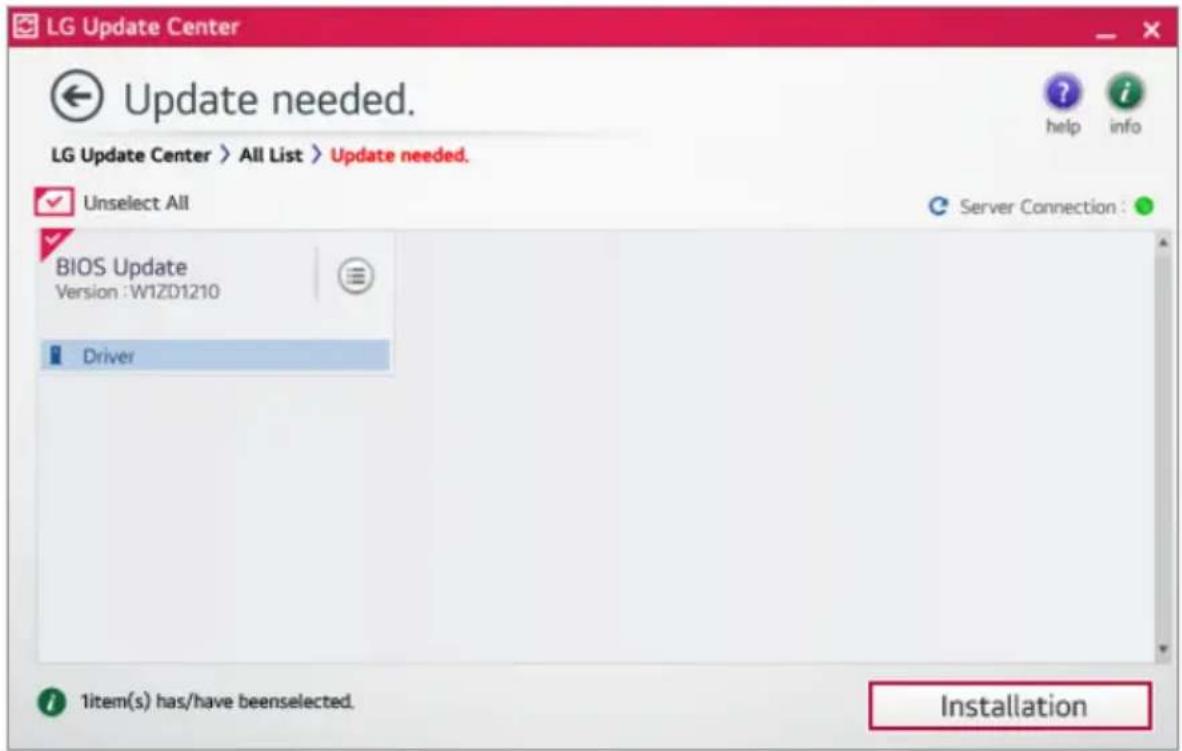
Task: Refresh the server connection
Action: [938, 206]
